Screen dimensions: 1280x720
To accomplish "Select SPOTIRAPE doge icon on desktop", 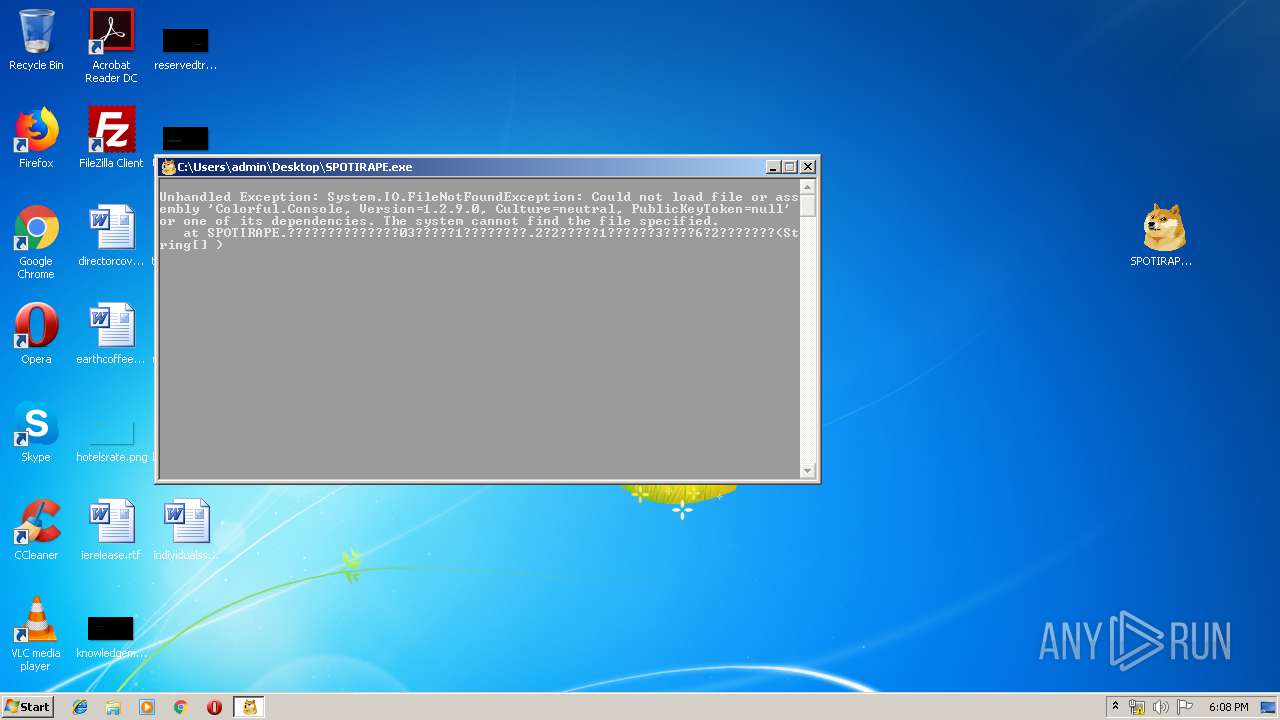I will 1162,236.
